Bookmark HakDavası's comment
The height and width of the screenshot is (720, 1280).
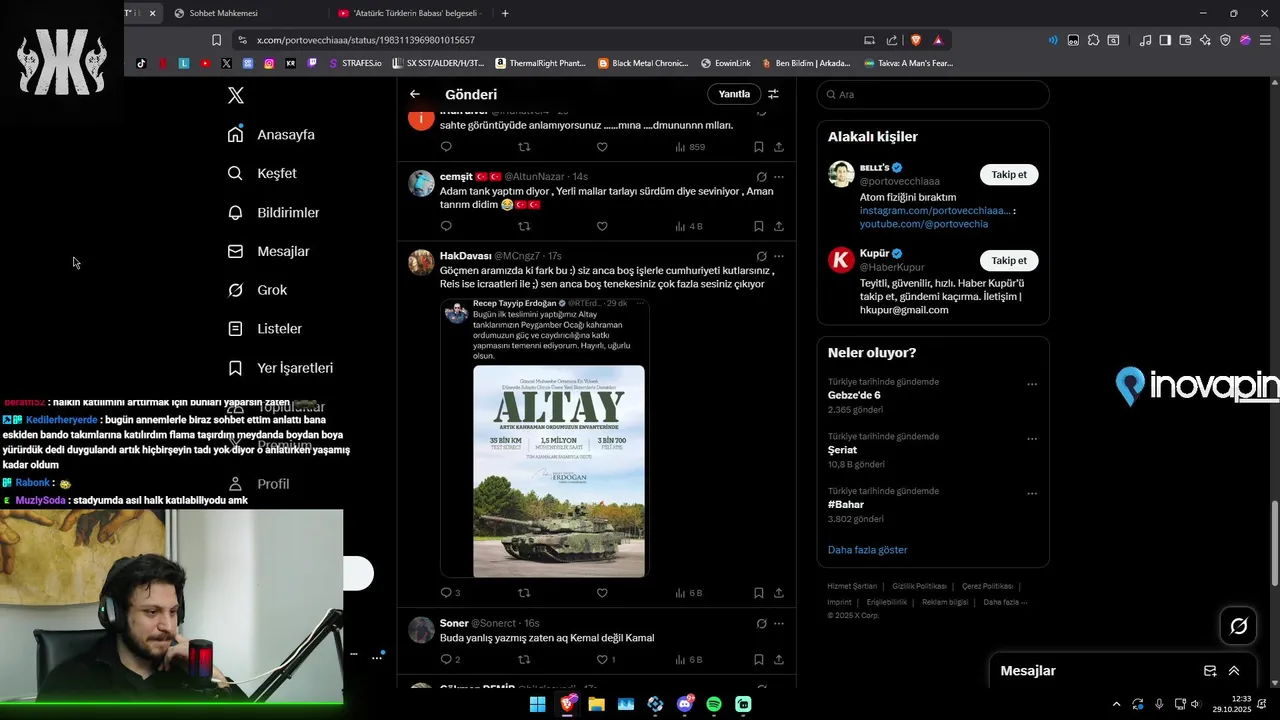tap(759, 593)
